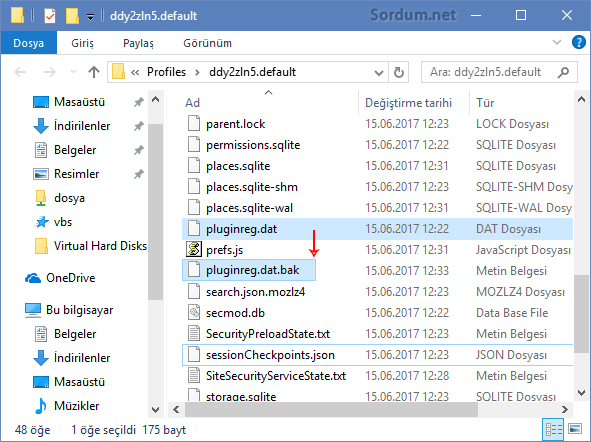Click the pin icon beside Resimler
Image resolution: width=591 pixels, height=442 pixels.
click(x=139, y=174)
